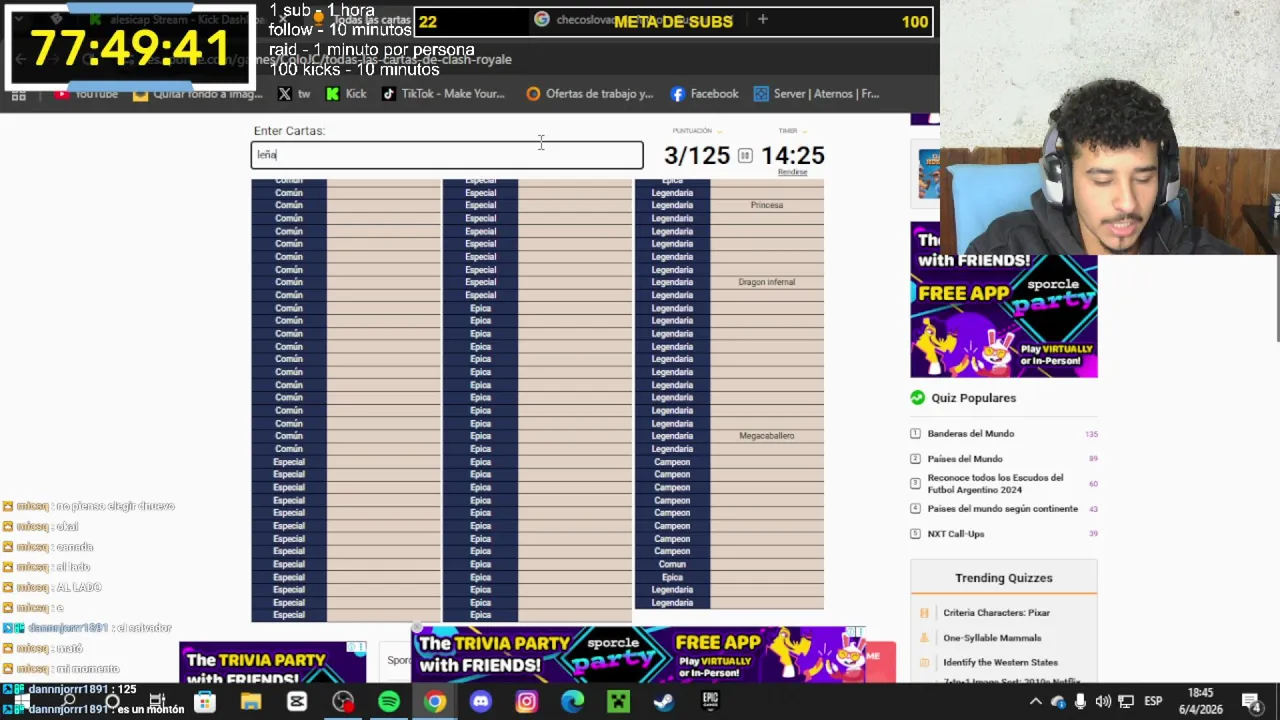Viewport: 1280px width, 720px height.
Task: Open Discord from taskbar
Action: (x=481, y=702)
